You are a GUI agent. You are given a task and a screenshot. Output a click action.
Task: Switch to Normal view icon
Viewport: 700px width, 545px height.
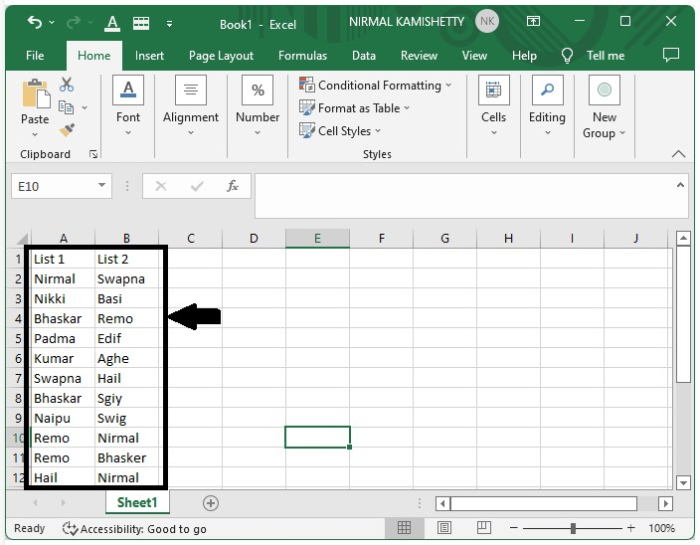404,528
